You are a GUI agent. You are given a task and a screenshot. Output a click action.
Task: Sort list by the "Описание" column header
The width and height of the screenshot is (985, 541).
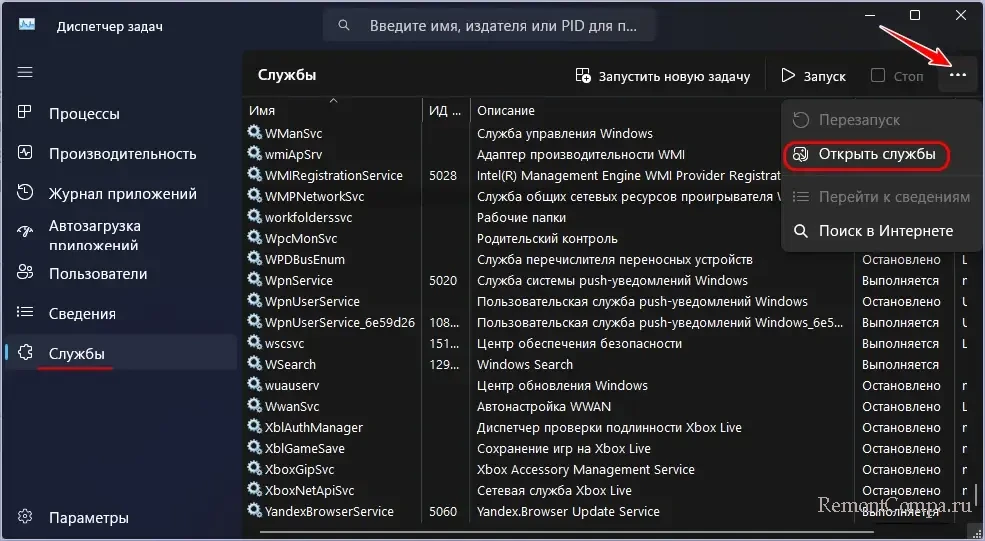506,110
